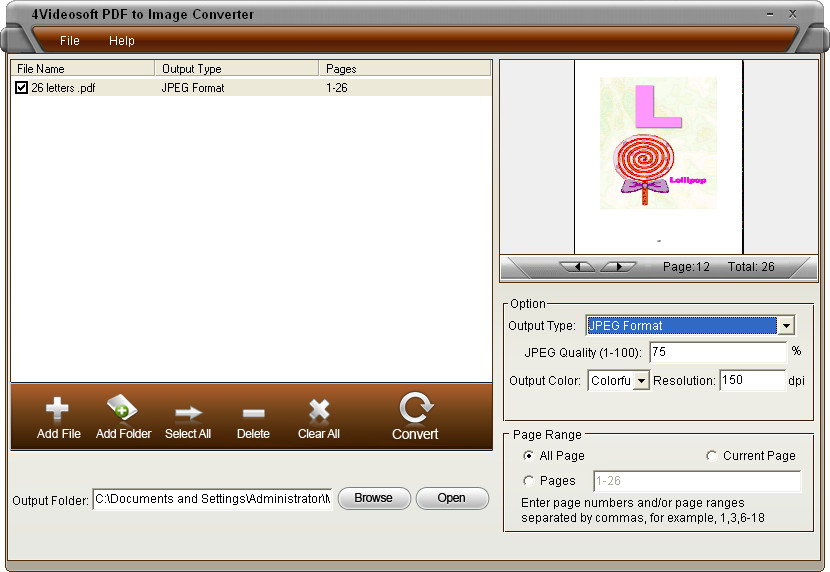
Task: Select the All Page radio button
Action: pyautogui.click(x=528, y=456)
